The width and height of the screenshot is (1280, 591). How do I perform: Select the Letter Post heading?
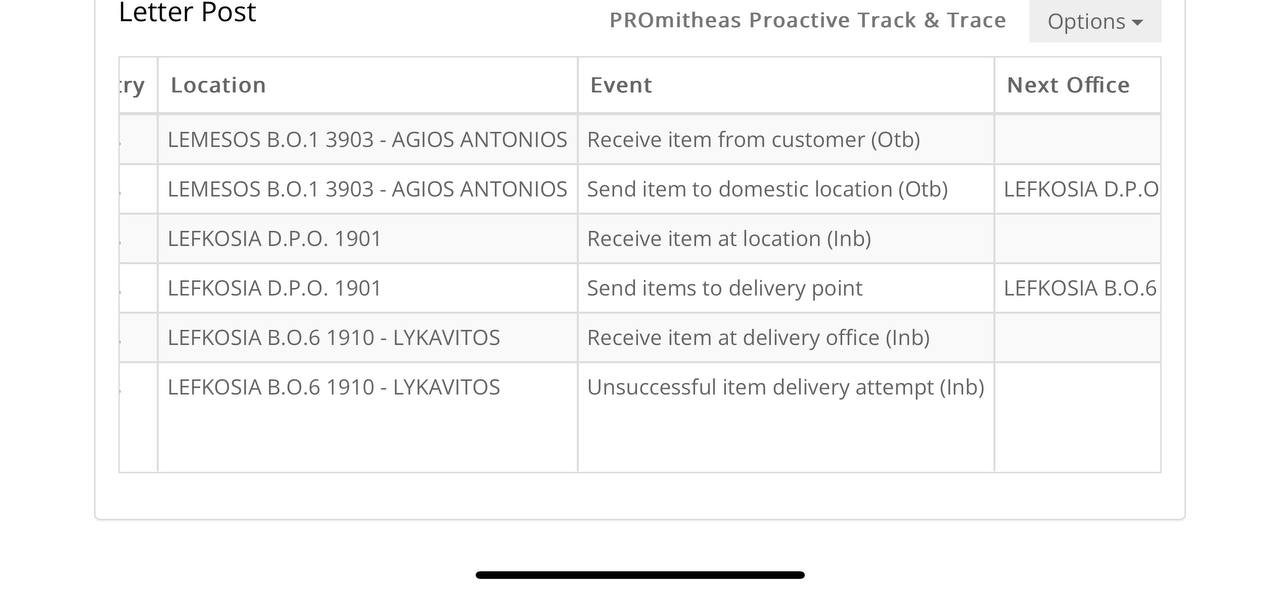tap(188, 13)
